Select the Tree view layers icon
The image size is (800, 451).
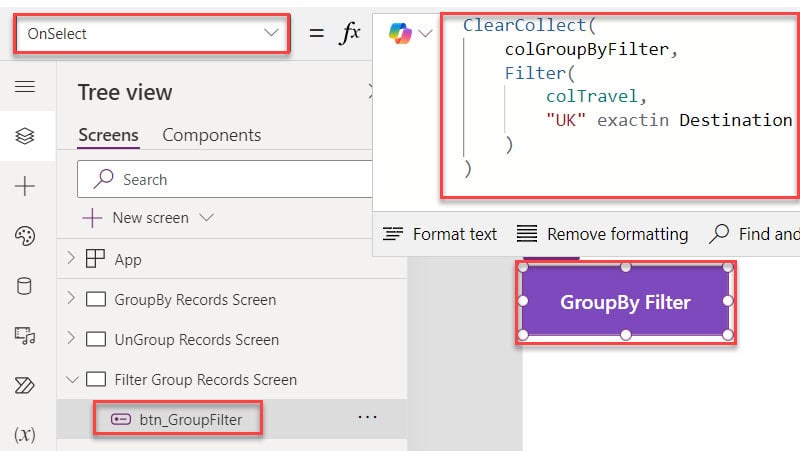[24, 136]
